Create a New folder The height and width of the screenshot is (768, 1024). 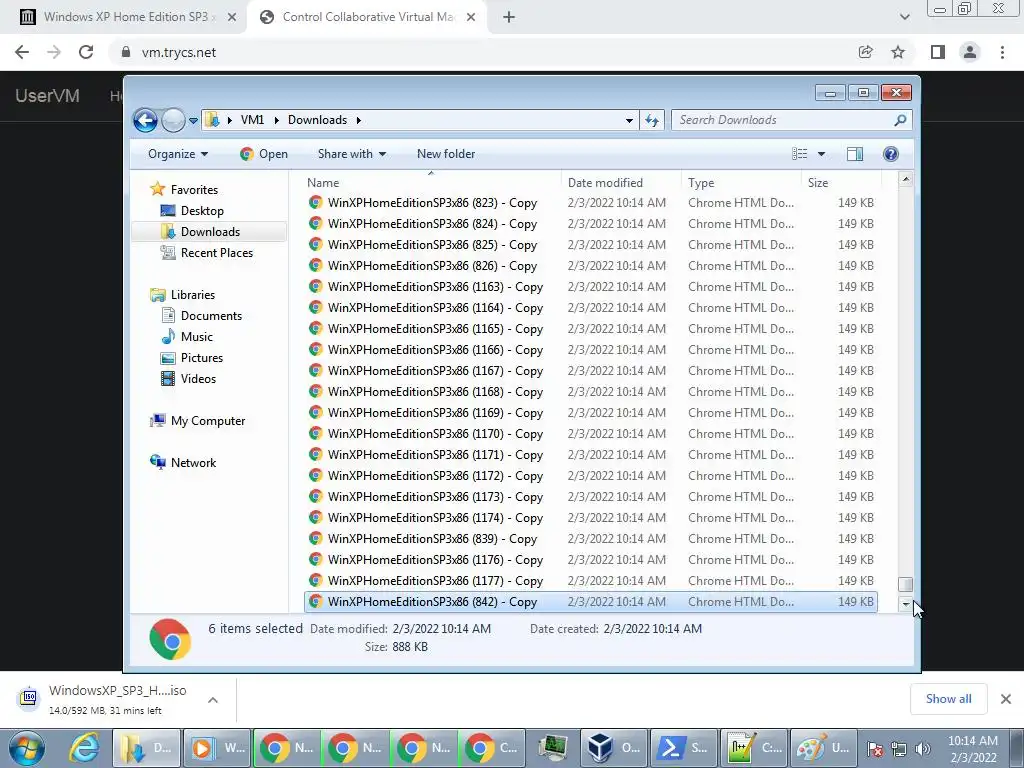click(446, 154)
